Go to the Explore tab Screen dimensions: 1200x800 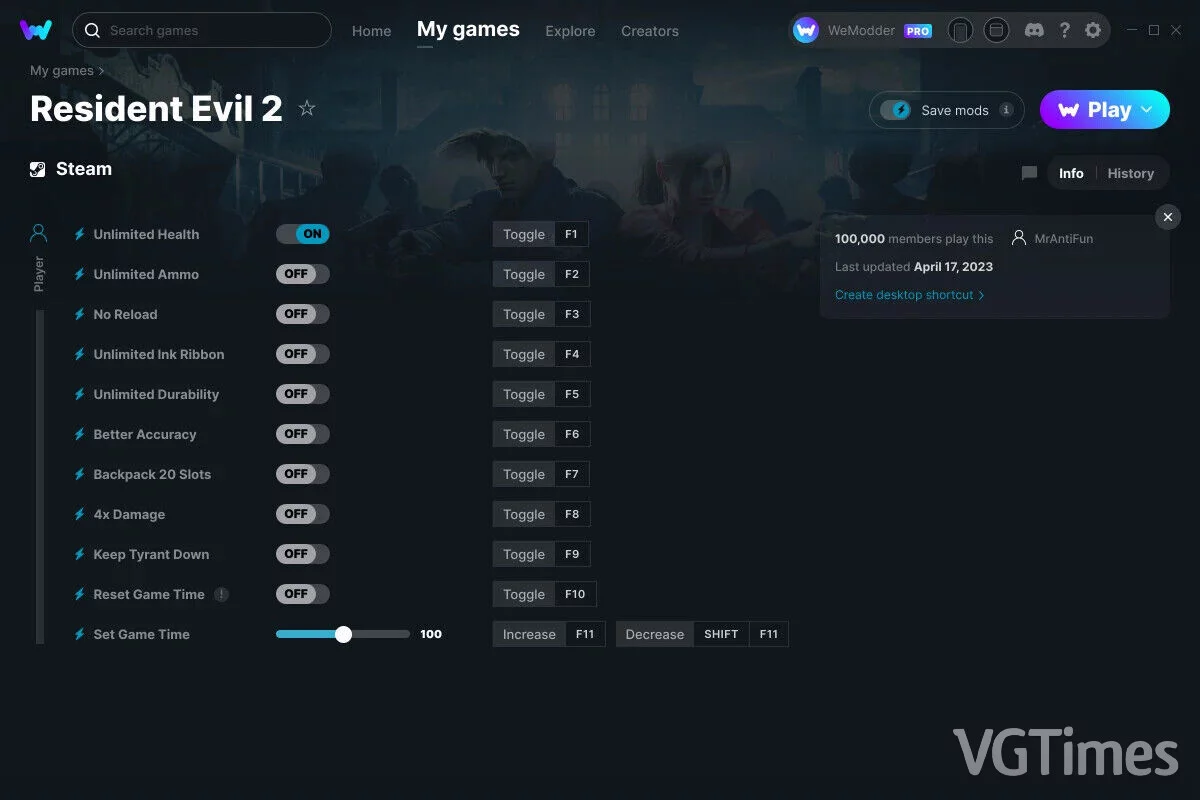[x=570, y=31]
